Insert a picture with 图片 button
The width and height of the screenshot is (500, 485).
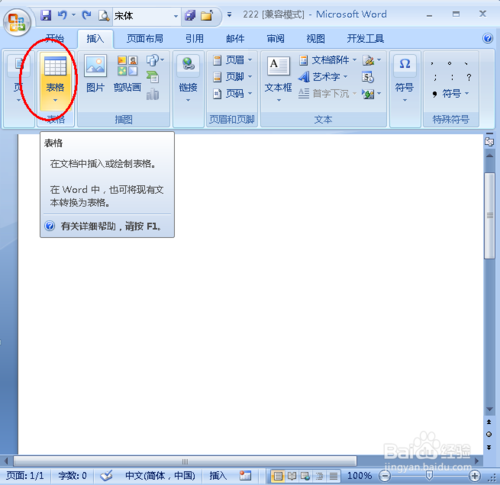tap(95, 74)
